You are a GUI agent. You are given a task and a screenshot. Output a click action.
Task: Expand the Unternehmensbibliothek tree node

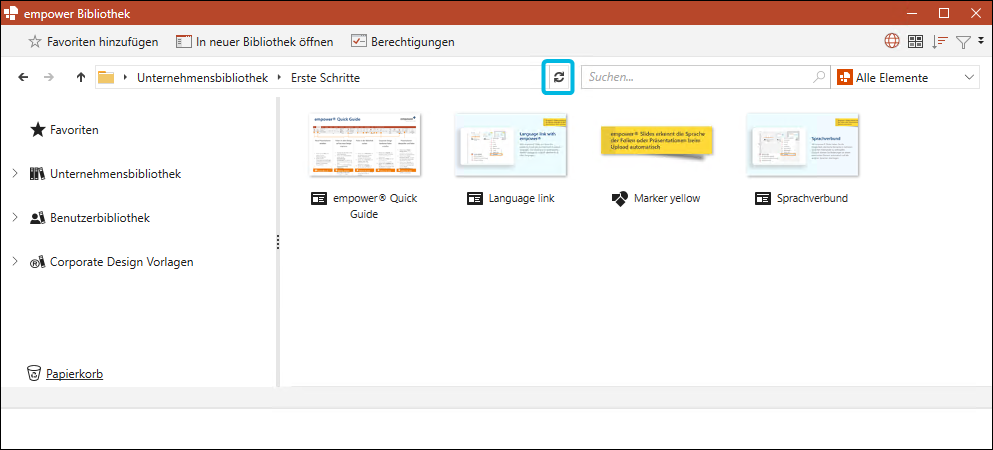[x=15, y=173]
